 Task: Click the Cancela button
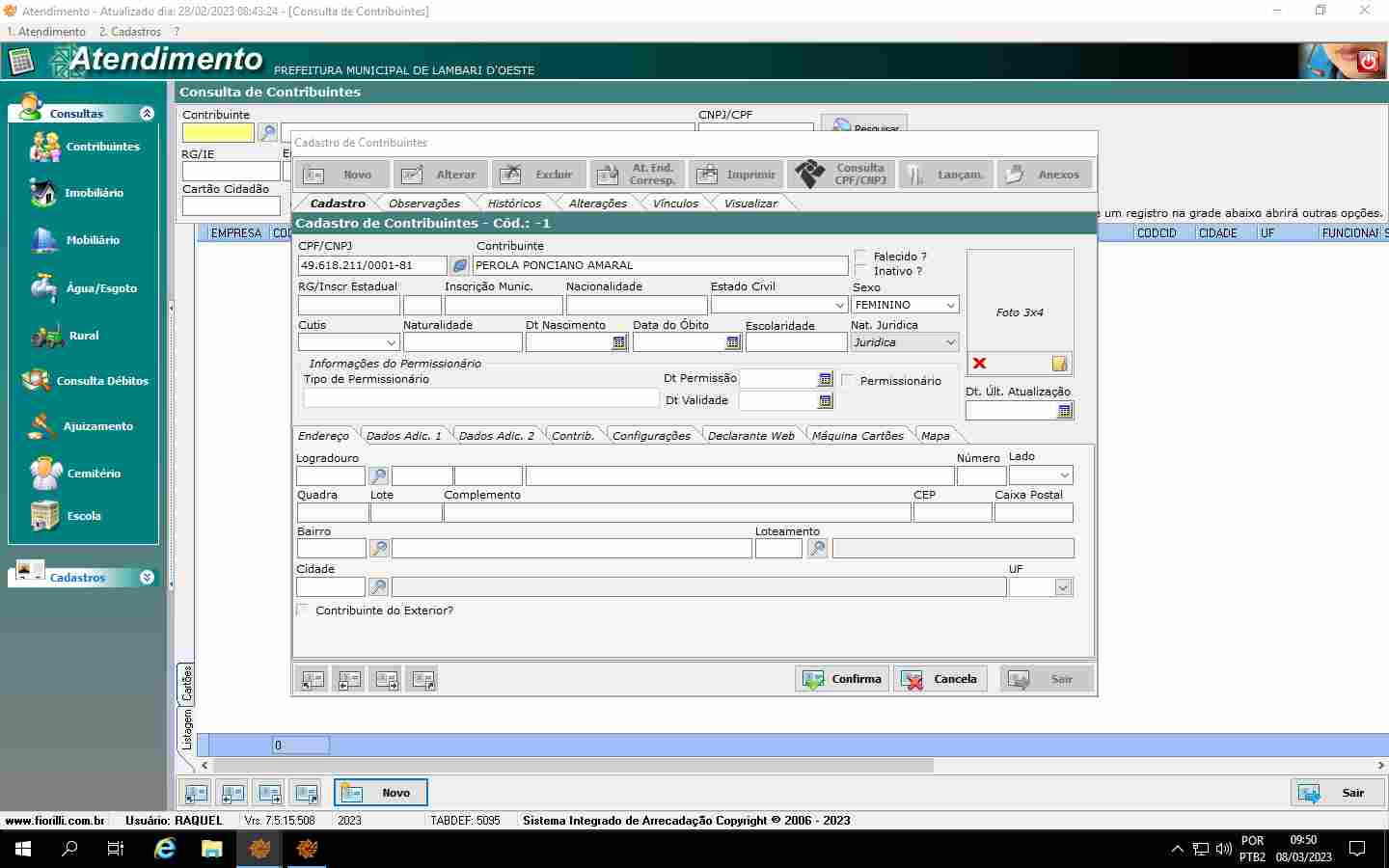tap(940, 679)
